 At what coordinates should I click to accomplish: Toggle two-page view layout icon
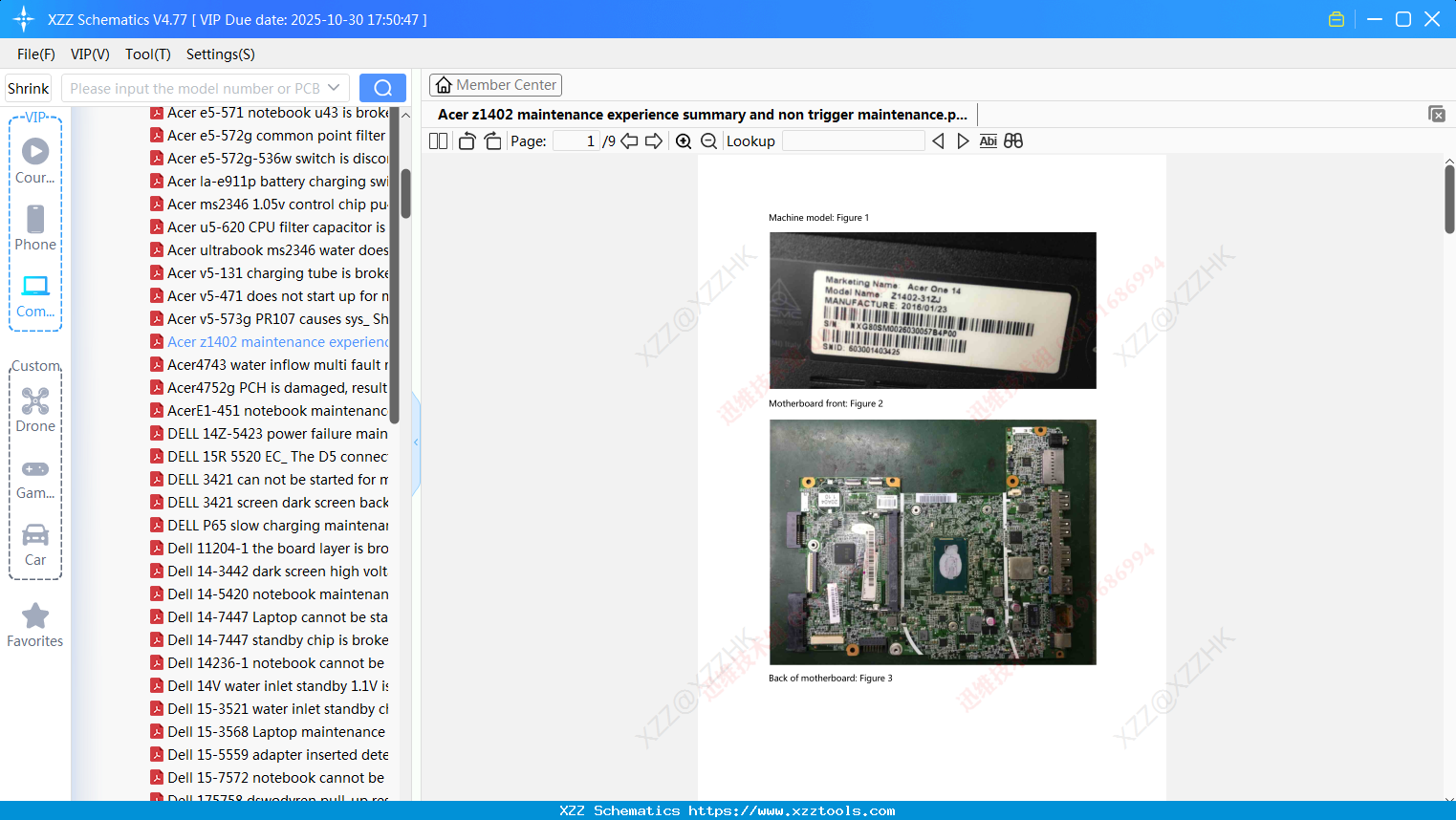(438, 141)
